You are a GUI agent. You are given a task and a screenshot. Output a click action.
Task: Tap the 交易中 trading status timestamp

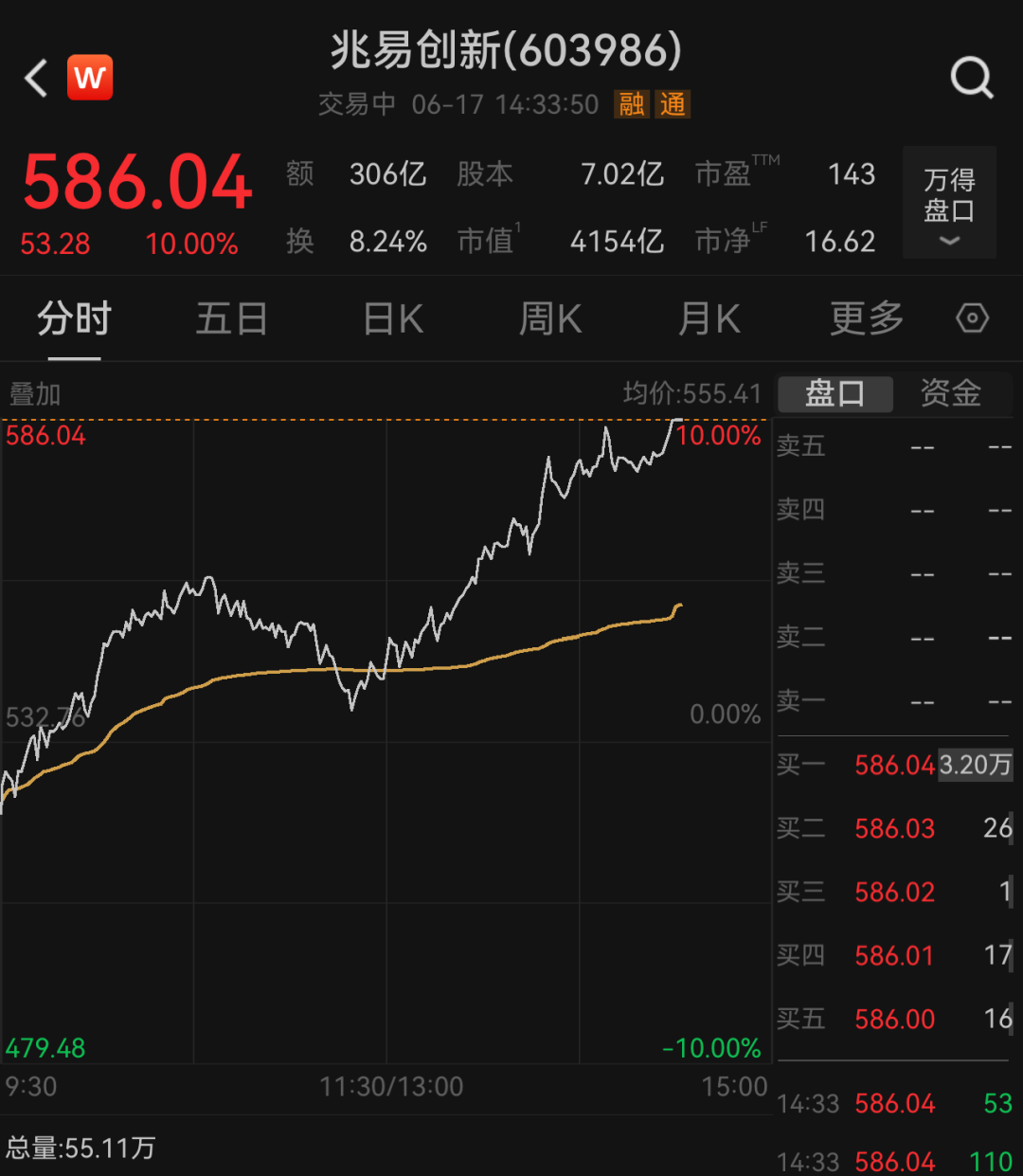(x=458, y=104)
